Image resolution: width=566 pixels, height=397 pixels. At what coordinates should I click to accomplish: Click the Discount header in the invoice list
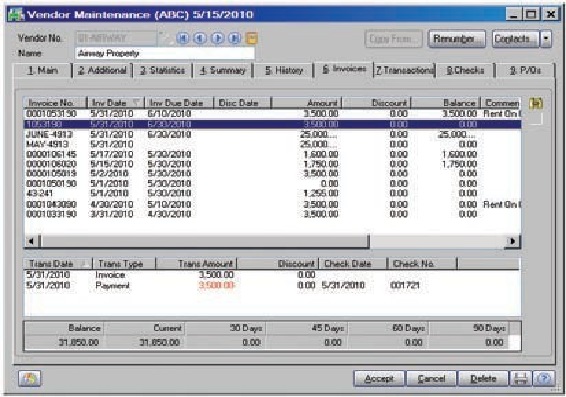click(376, 103)
